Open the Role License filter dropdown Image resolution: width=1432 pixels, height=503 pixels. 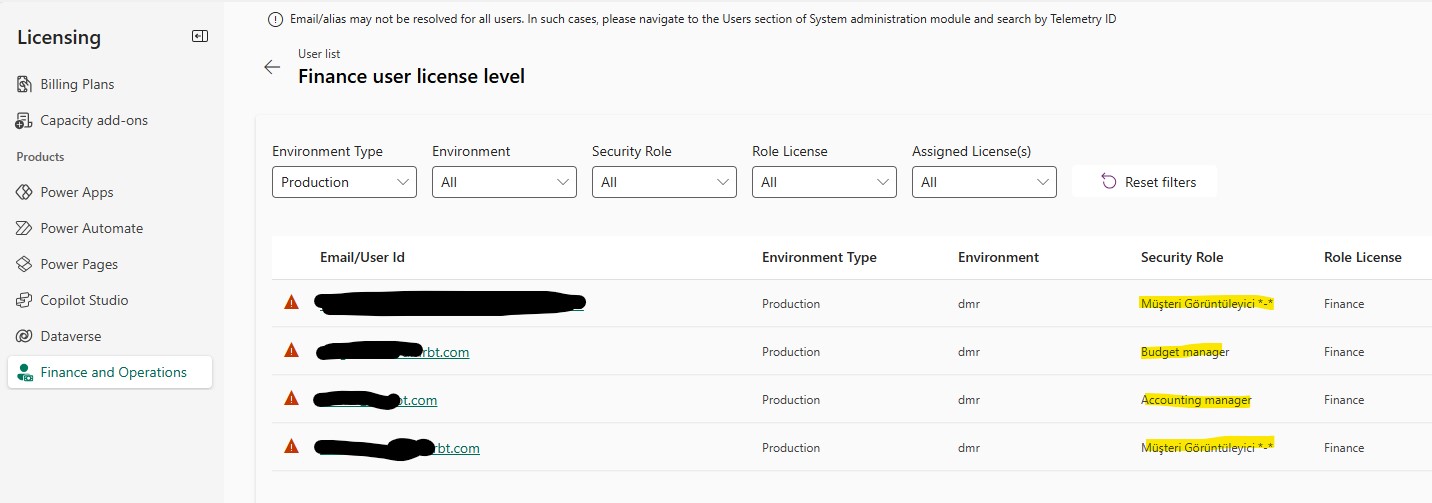[x=824, y=182]
